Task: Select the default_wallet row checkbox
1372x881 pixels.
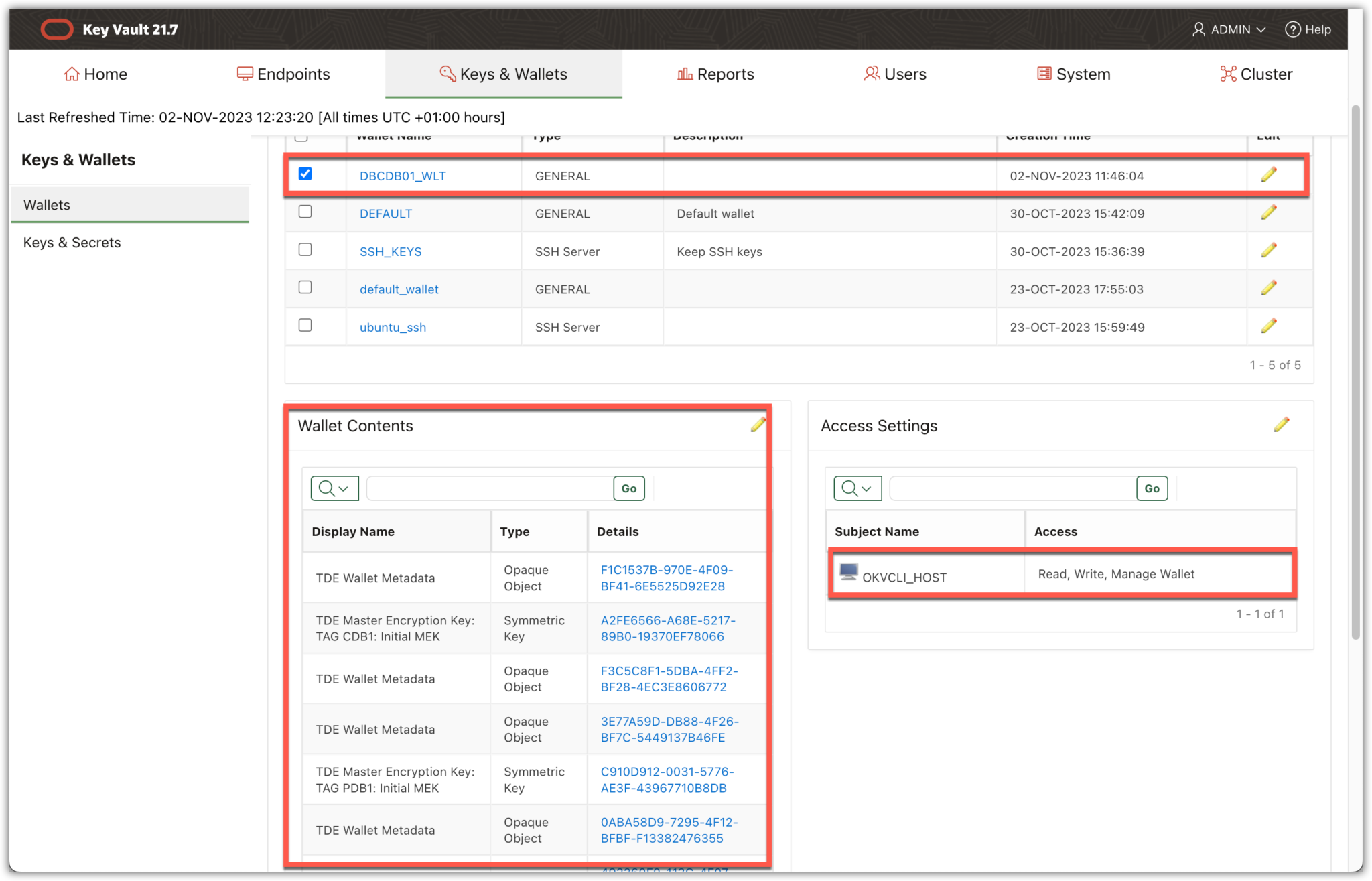Action: [305, 287]
